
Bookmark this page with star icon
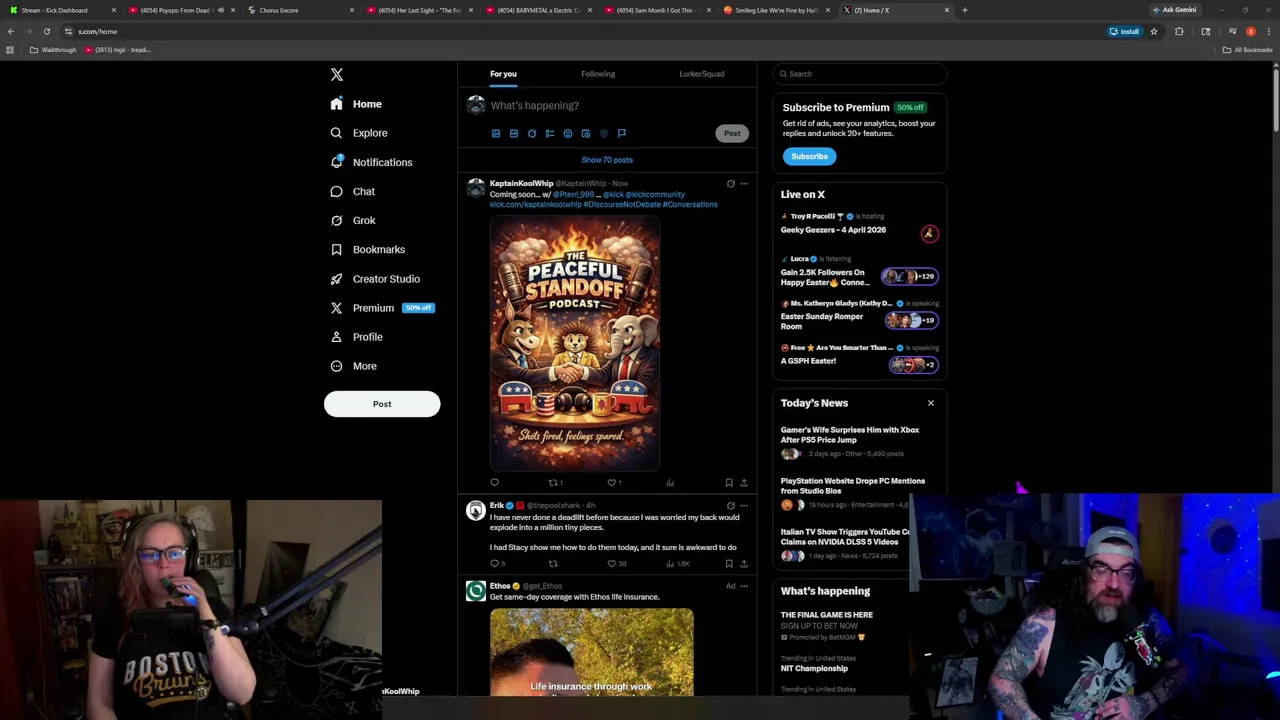[1154, 32]
